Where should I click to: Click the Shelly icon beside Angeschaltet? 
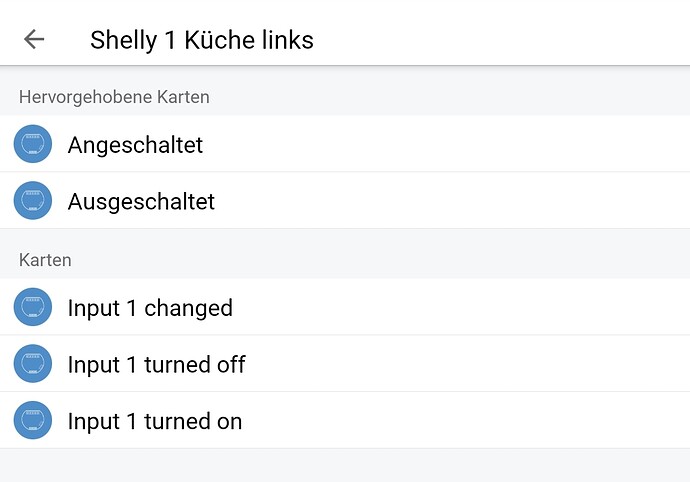33,145
